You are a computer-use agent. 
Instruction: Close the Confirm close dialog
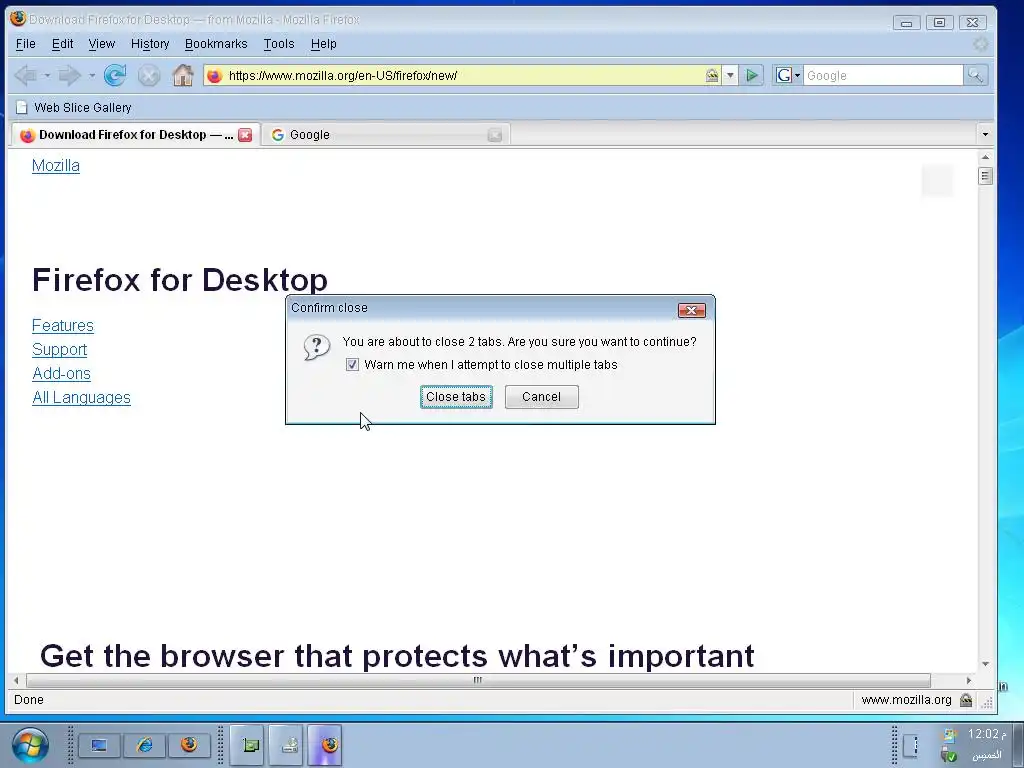[692, 310]
